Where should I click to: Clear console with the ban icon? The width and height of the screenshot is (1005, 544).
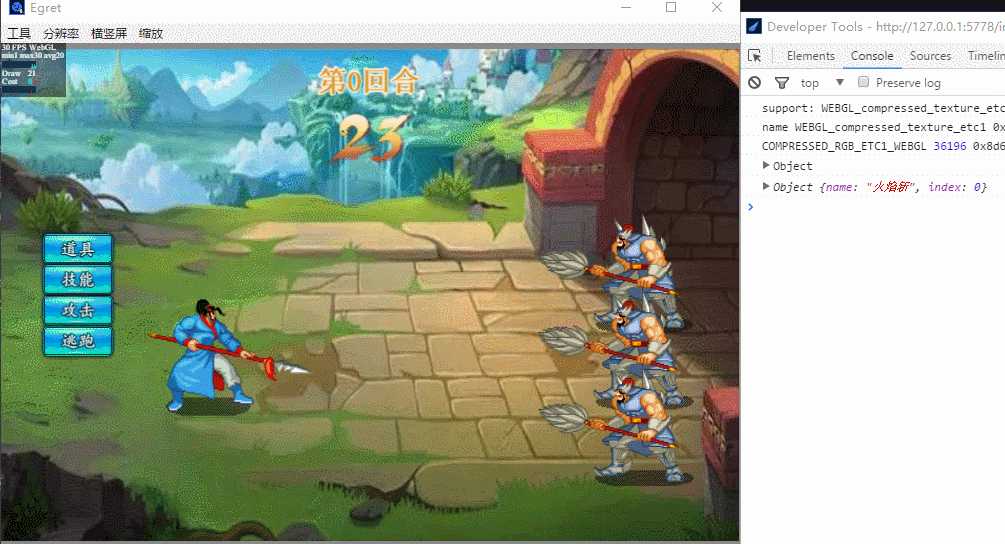pos(754,83)
